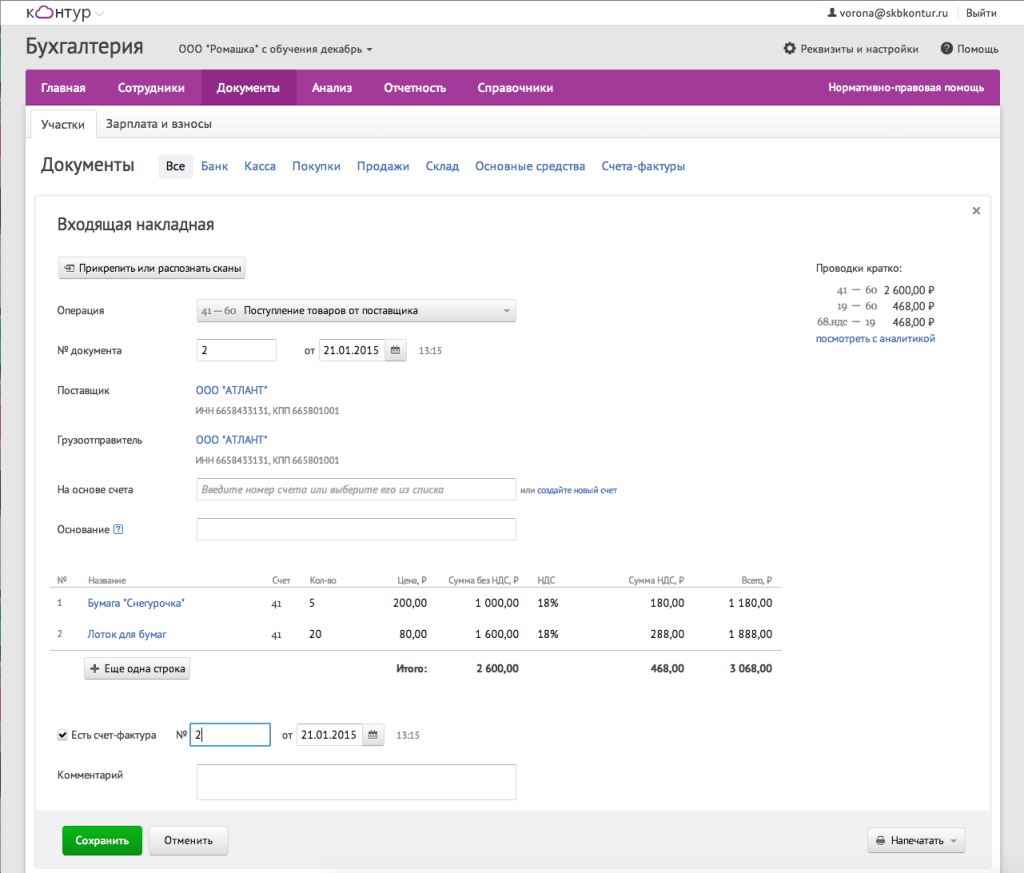Click the Помощь question mark icon
The image size is (1024, 873).
point(946,48)
